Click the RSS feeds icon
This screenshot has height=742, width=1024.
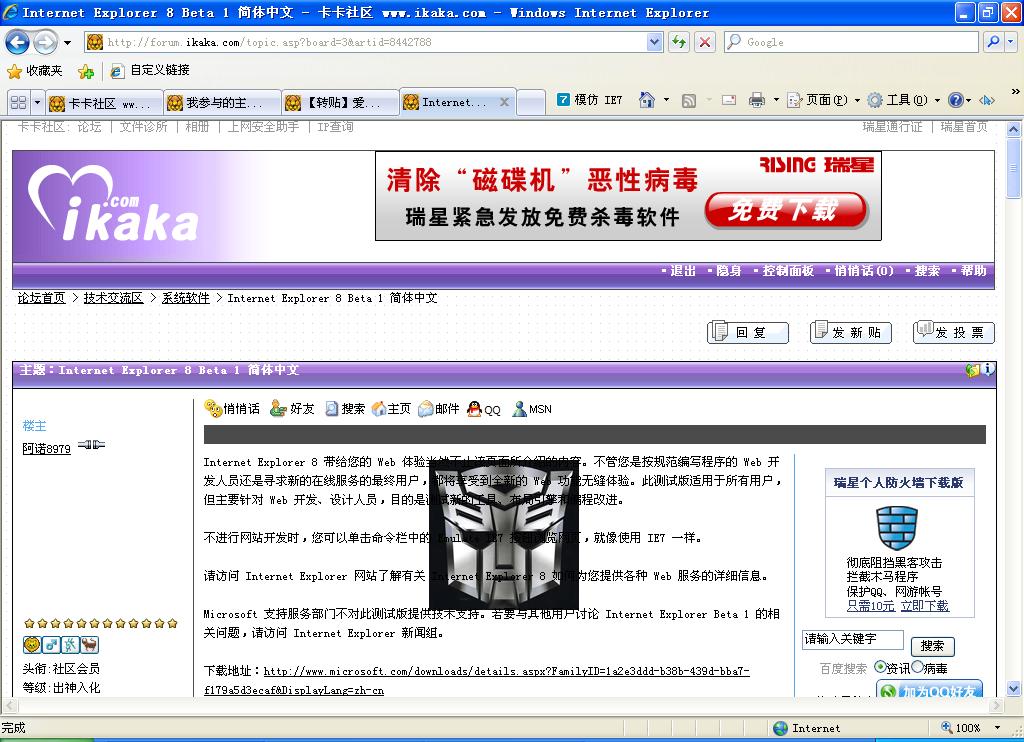click(688, 100)
